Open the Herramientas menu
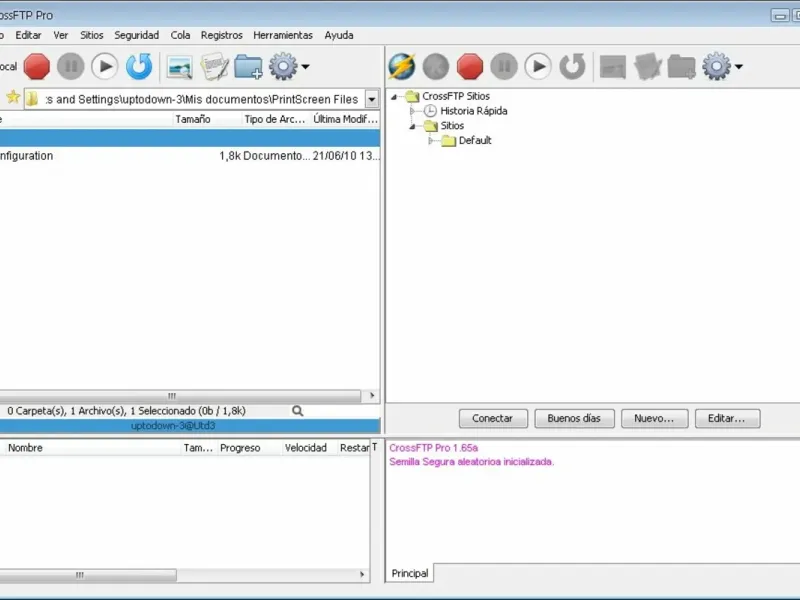 point(283,35)
